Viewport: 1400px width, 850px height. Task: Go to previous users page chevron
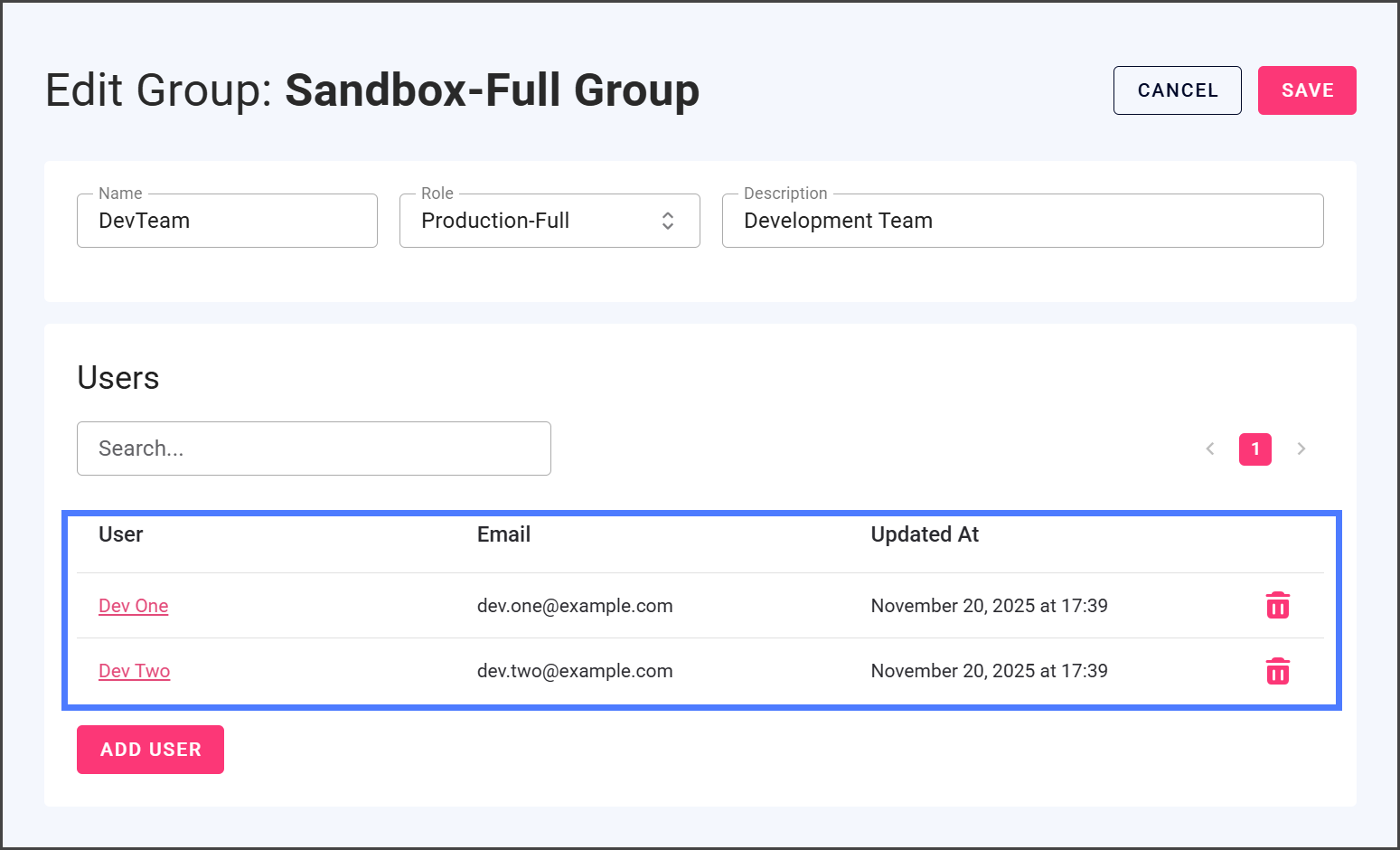(x=1210, y=449)
